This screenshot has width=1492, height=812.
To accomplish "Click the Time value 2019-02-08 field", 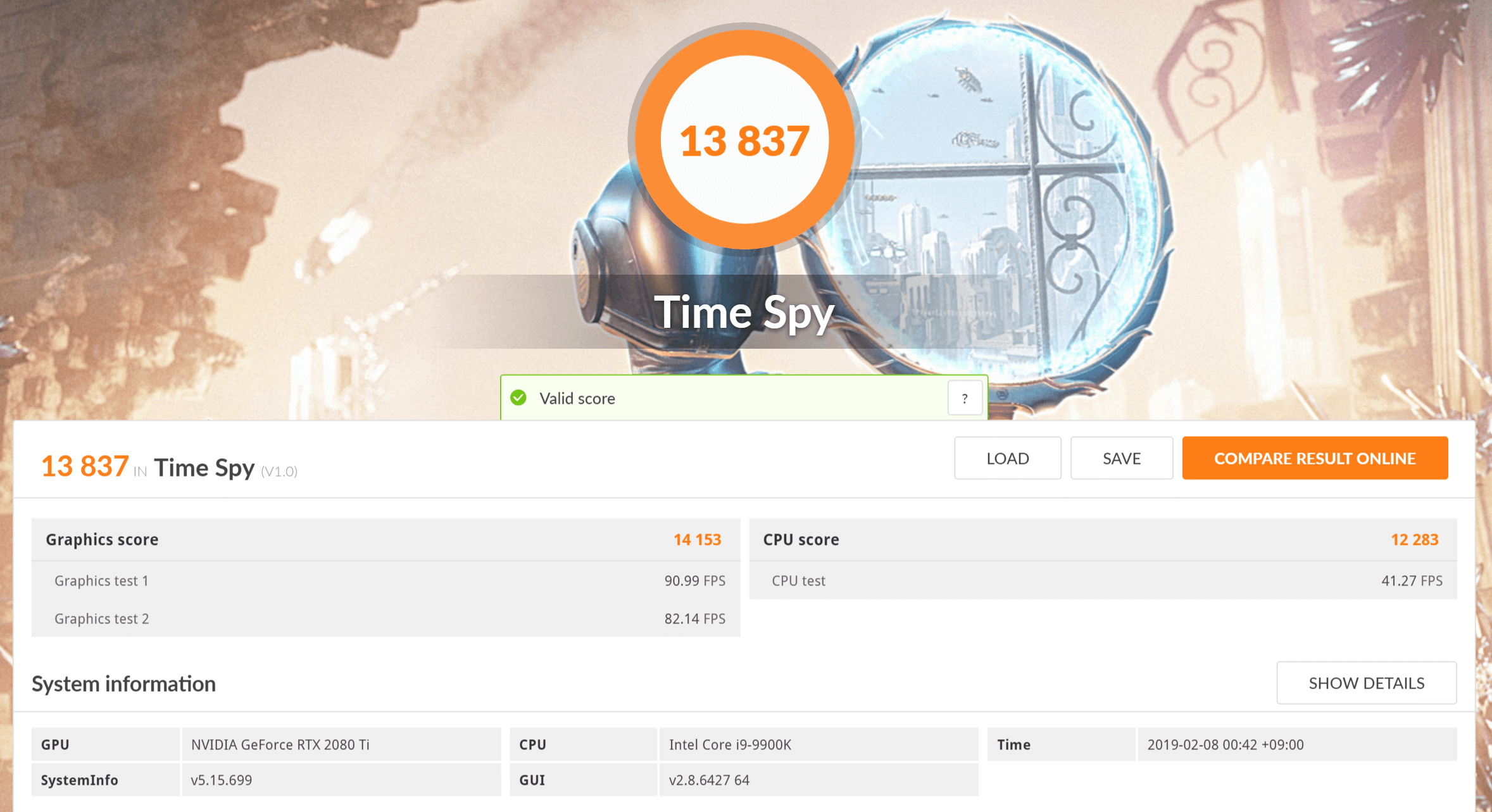I will (x=1296, y=745).
